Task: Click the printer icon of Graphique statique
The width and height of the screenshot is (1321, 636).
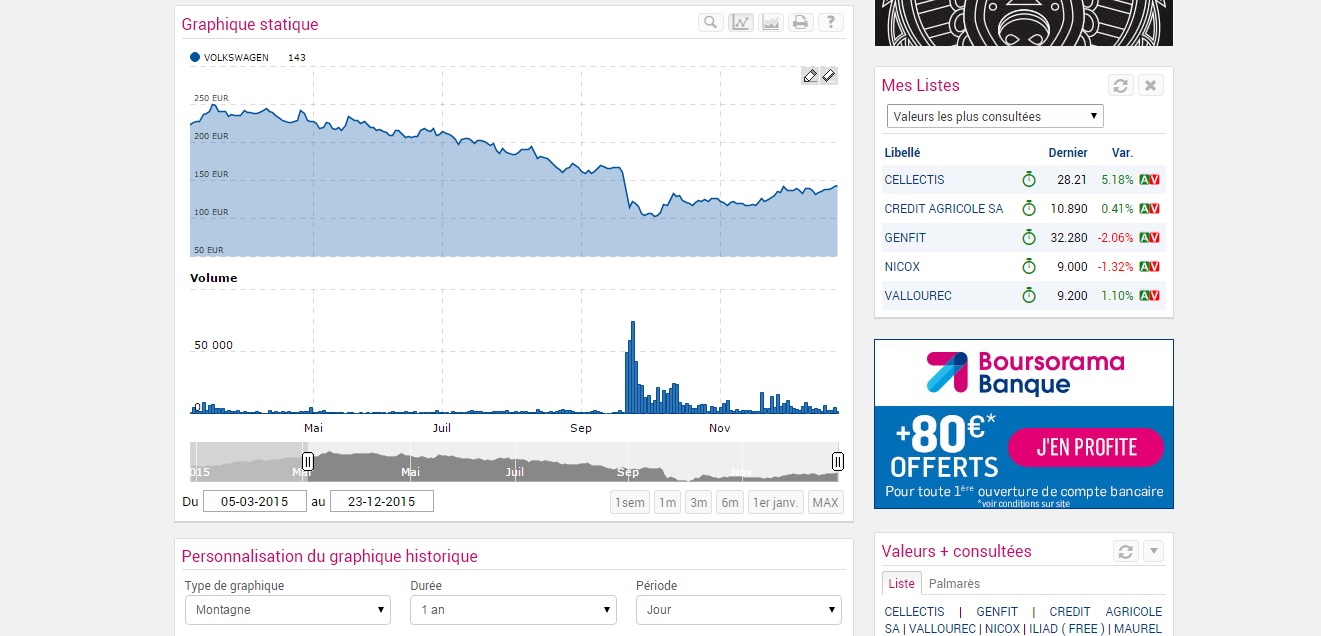Action: (800, 22)
